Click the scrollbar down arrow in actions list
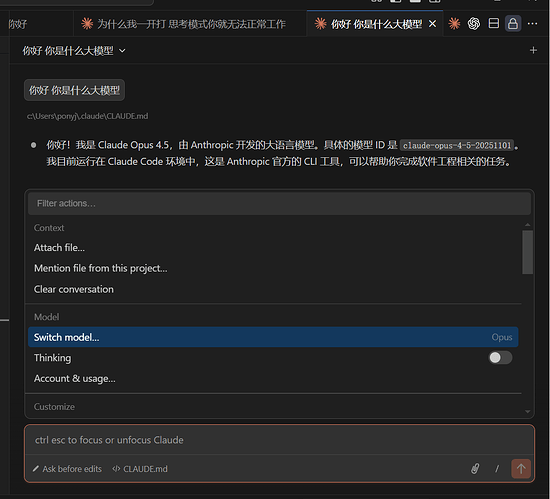The width and height of the screenshot is (550, 499). coord(527,412)
